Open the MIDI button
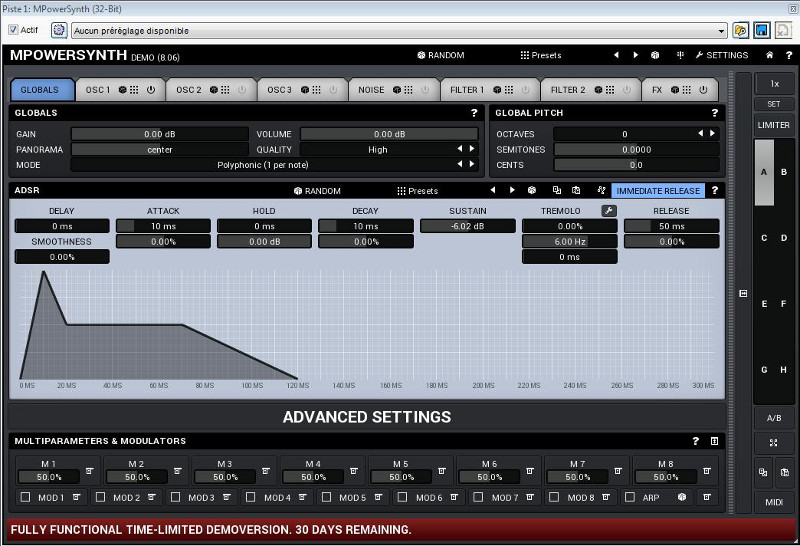 pos(773,502)
